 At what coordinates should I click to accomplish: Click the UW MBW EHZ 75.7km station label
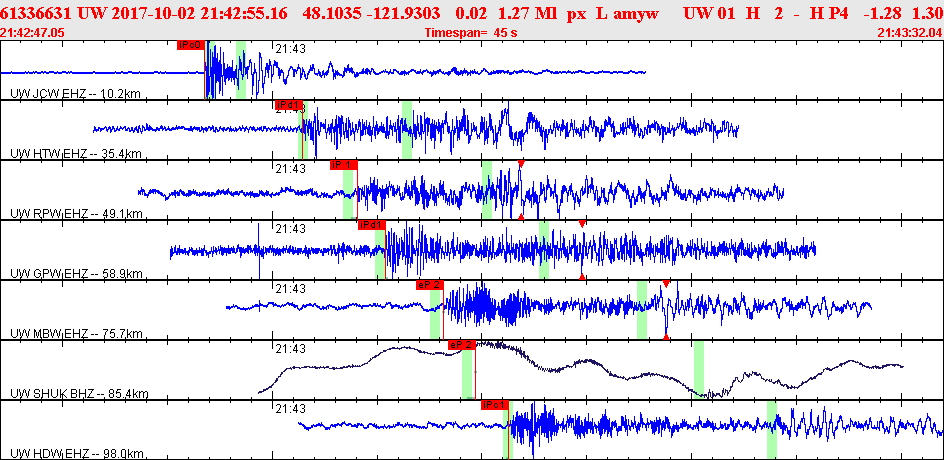pos(76,334)
